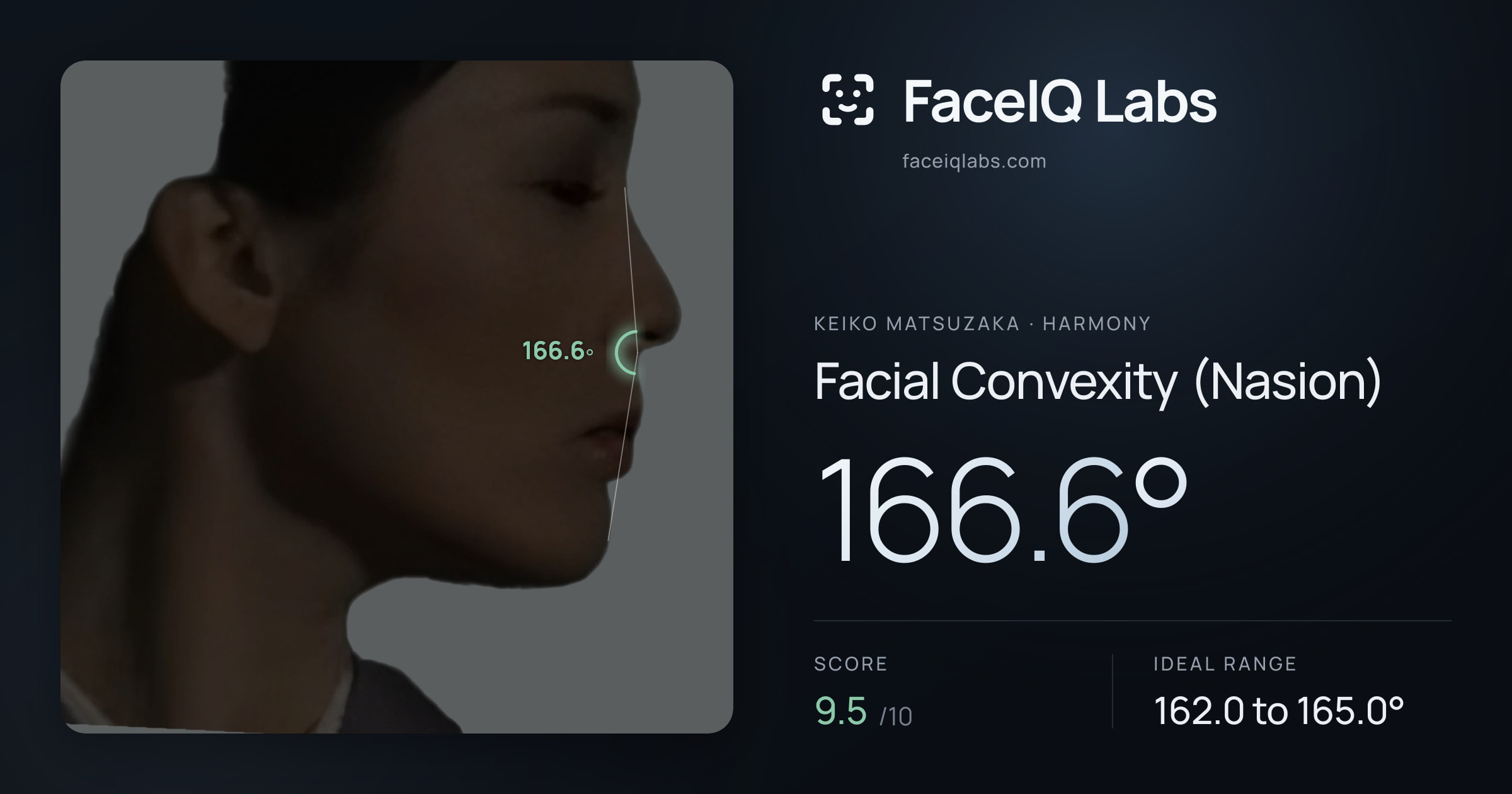This screenshot has height=794, width=1512.
Task: Click the FaceIQ Labs brand title
Action: click(x=1060, y=101)
